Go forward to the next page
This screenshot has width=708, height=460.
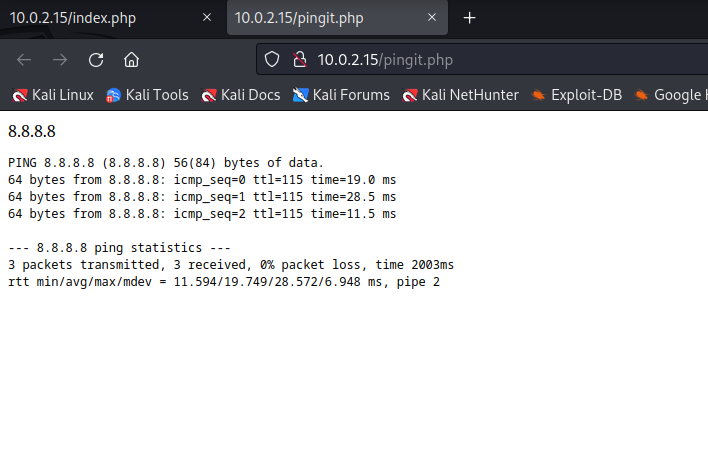(60, 60)
